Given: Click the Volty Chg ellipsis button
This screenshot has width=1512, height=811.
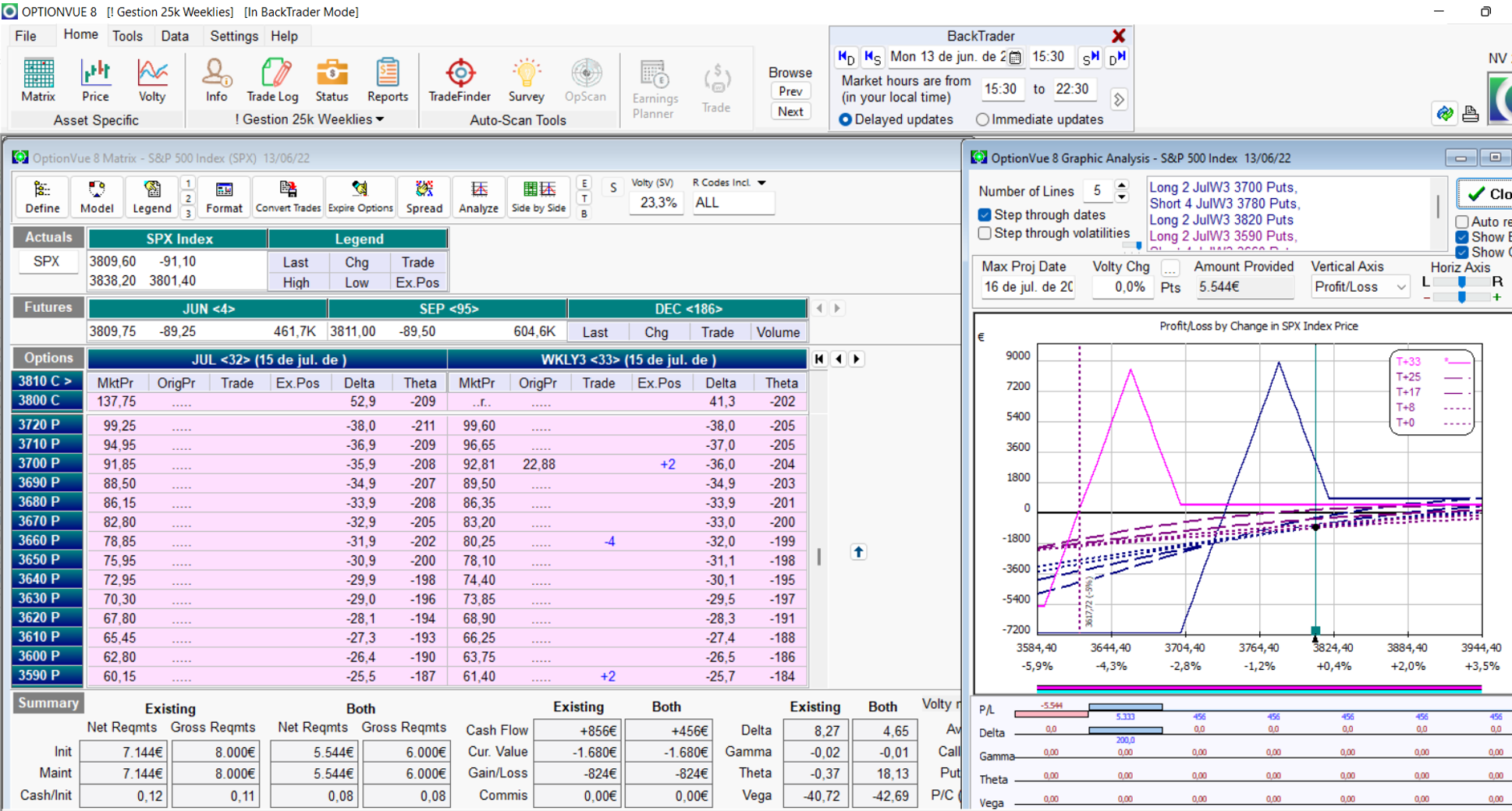Looking at the screenshot, I should (x=1170, y=267).
